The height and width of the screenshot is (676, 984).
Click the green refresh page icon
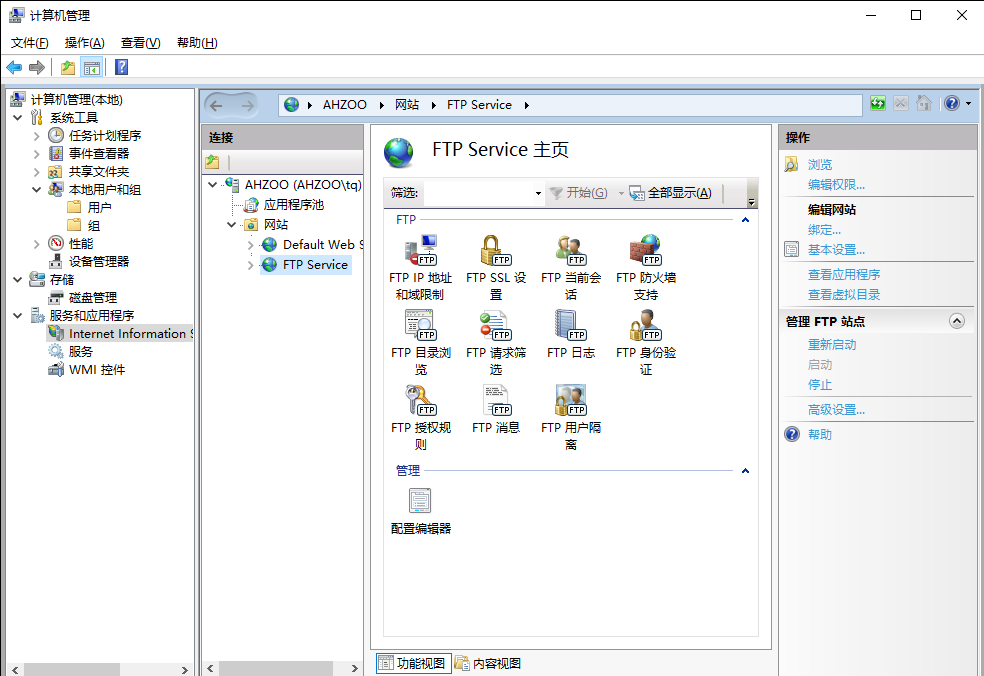coord(877,103)
